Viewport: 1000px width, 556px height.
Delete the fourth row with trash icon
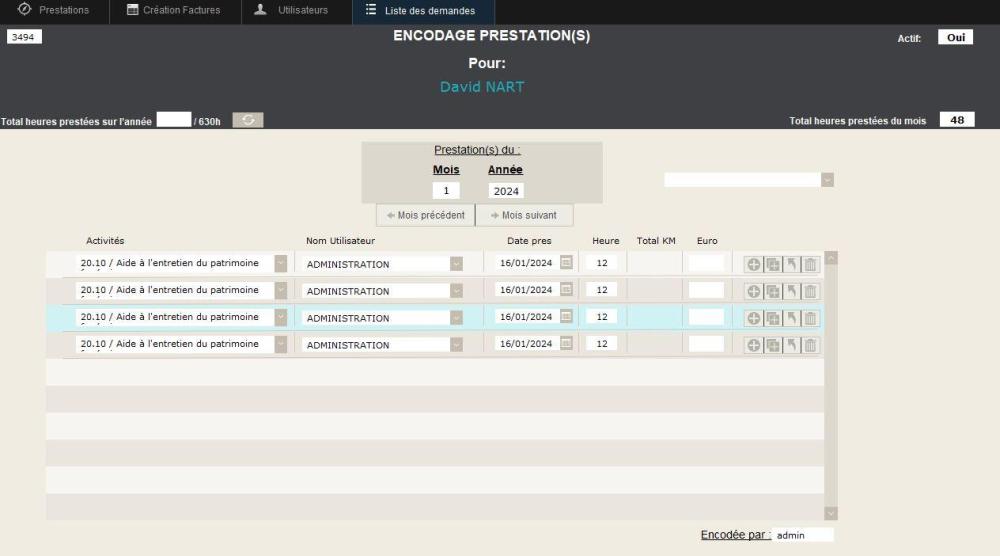pos(811,345)
